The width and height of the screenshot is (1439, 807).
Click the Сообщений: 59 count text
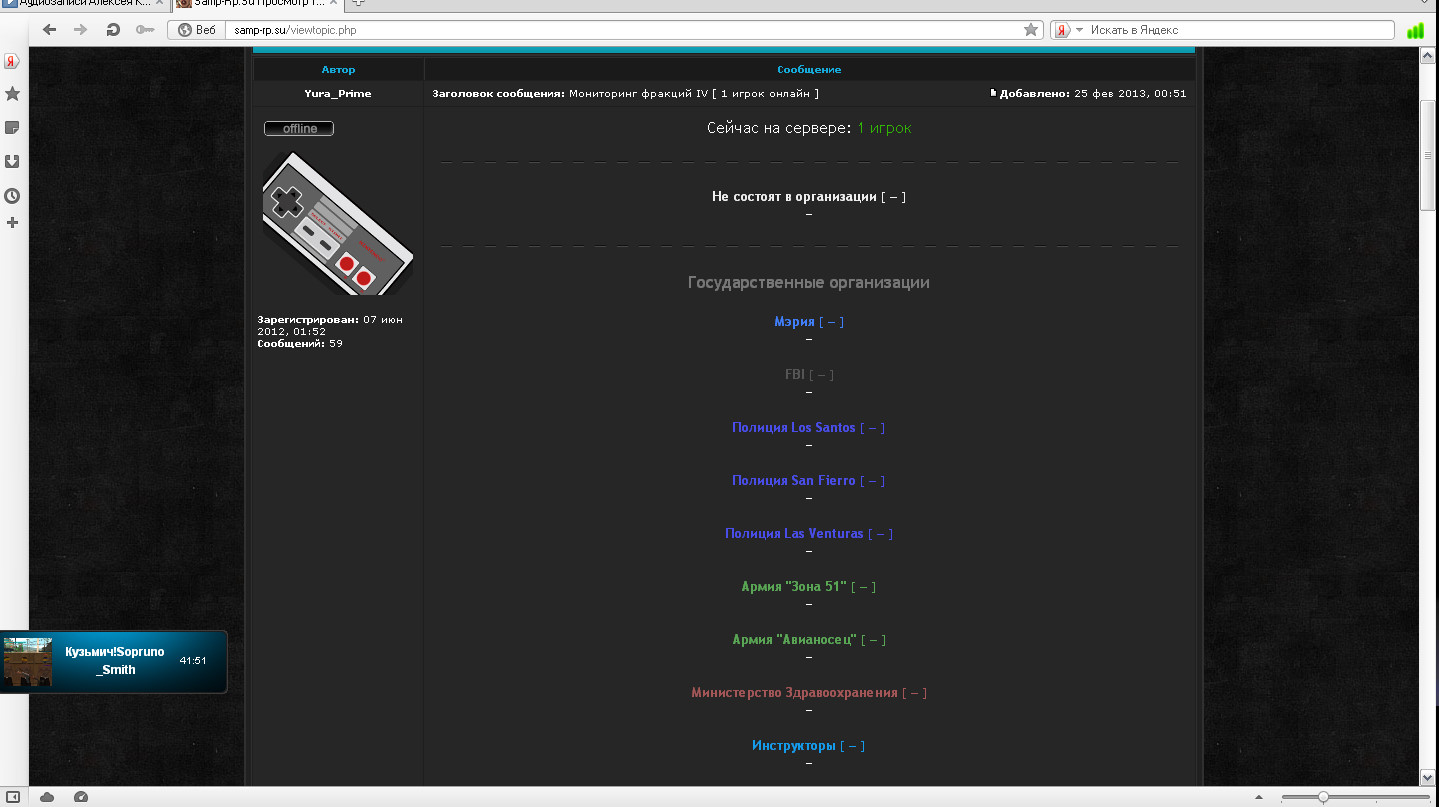pyautogui.click(x=300, y=344)
